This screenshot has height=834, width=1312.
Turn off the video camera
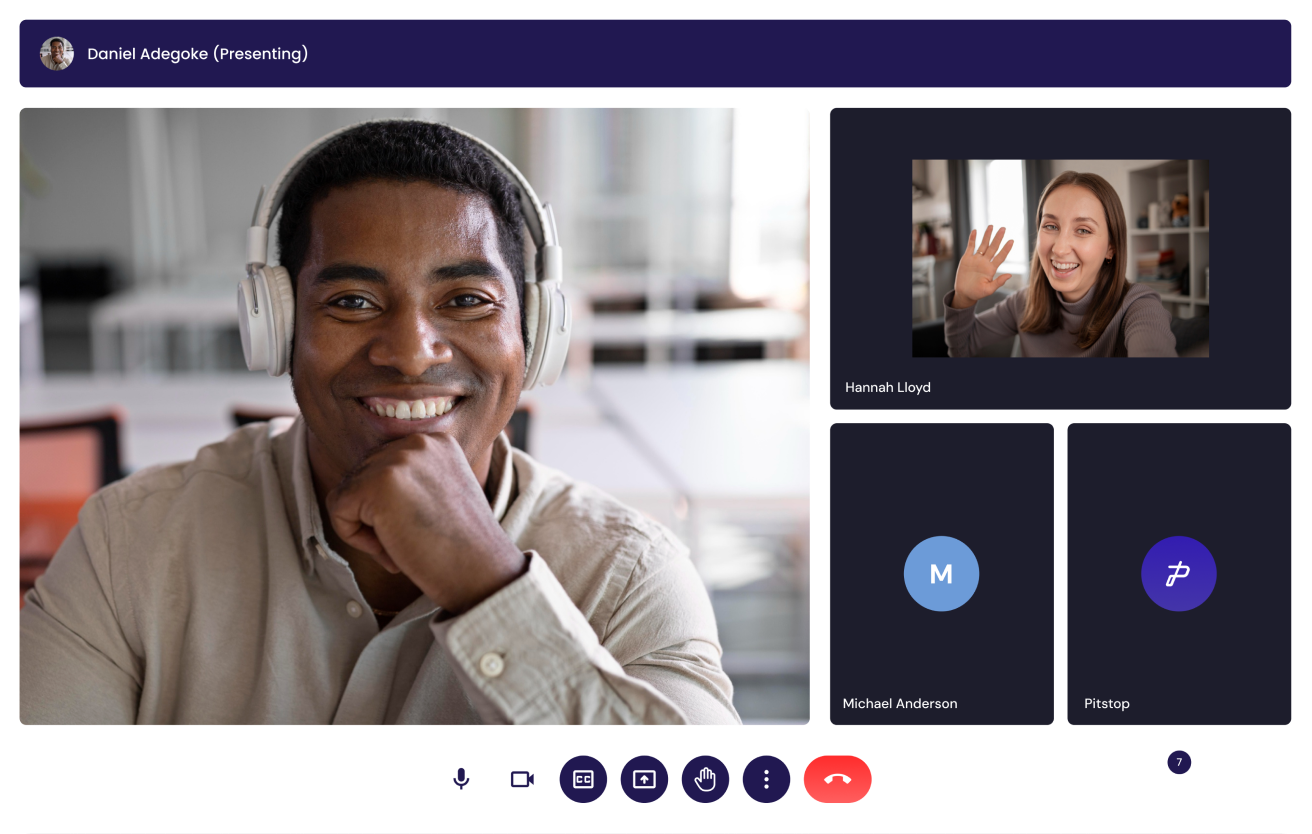pos(522,779)
